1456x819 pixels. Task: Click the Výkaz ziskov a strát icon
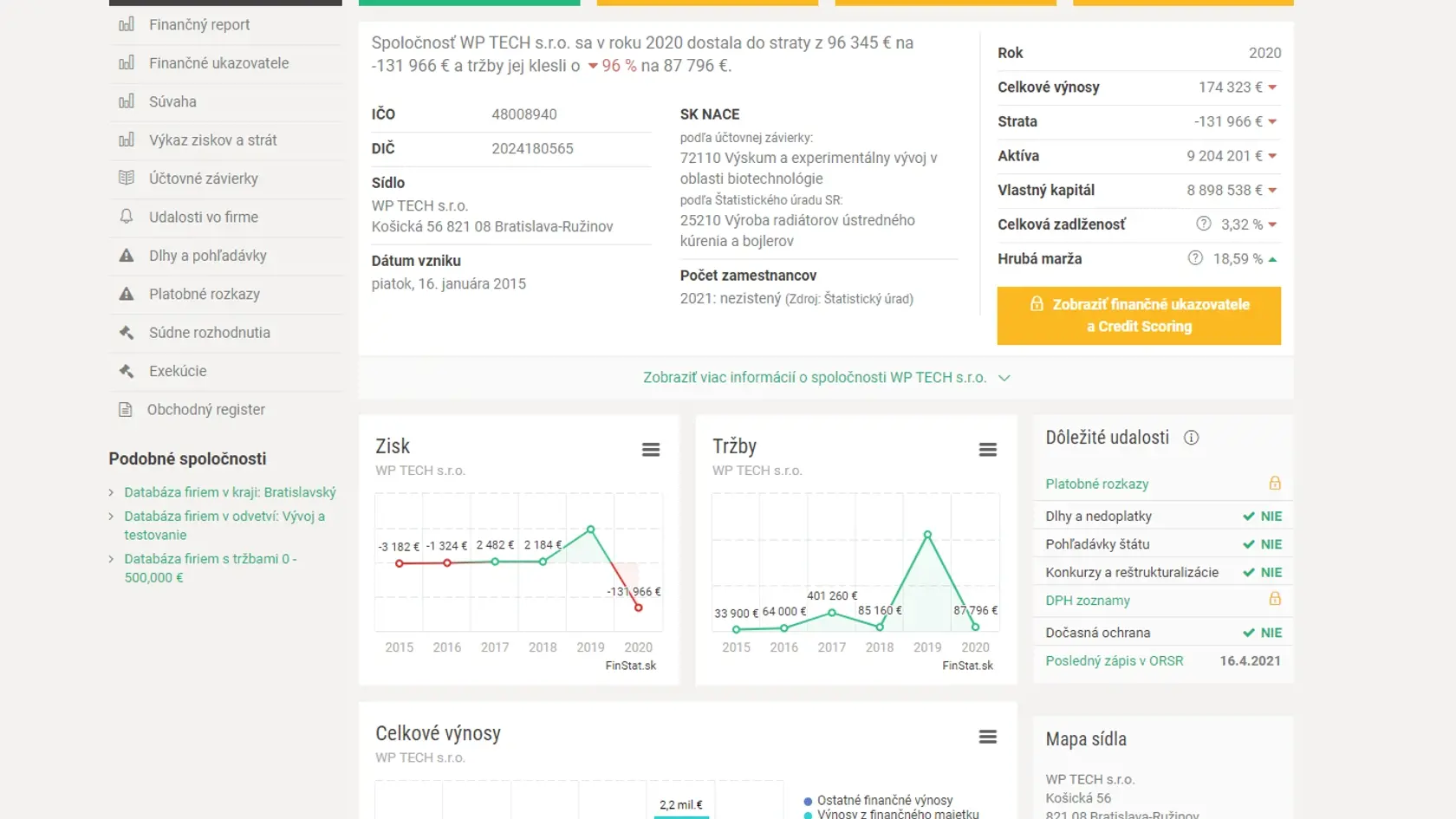[x=127, y=140]
